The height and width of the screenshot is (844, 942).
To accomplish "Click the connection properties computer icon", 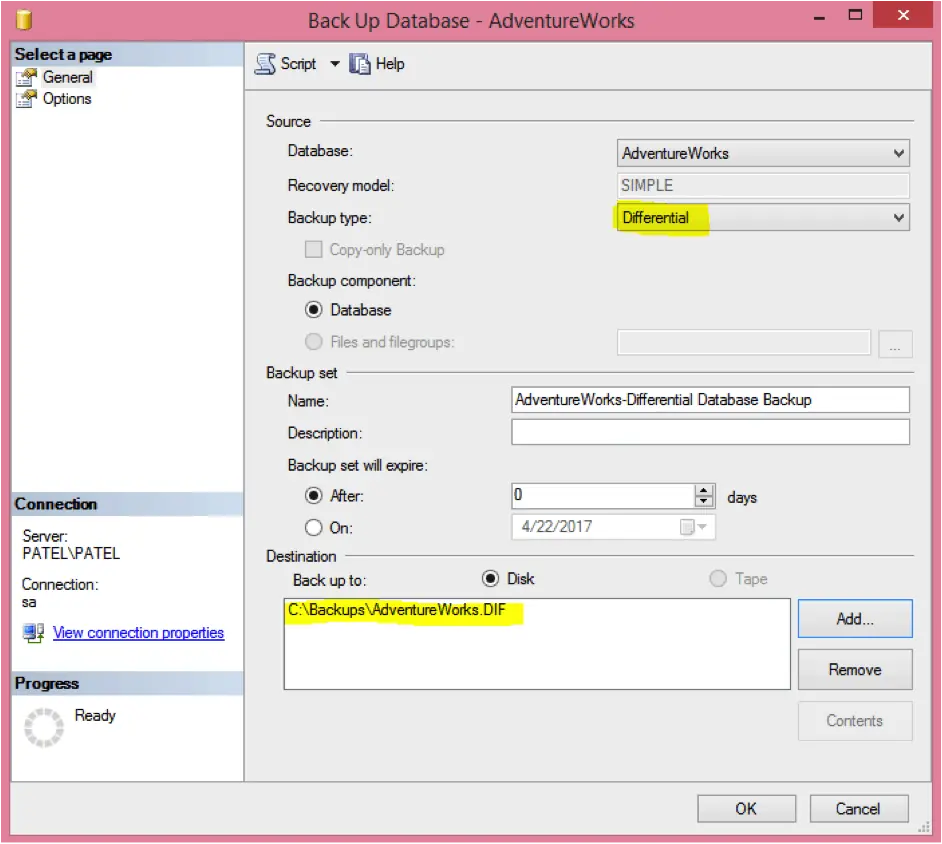I will click(34, 633).
